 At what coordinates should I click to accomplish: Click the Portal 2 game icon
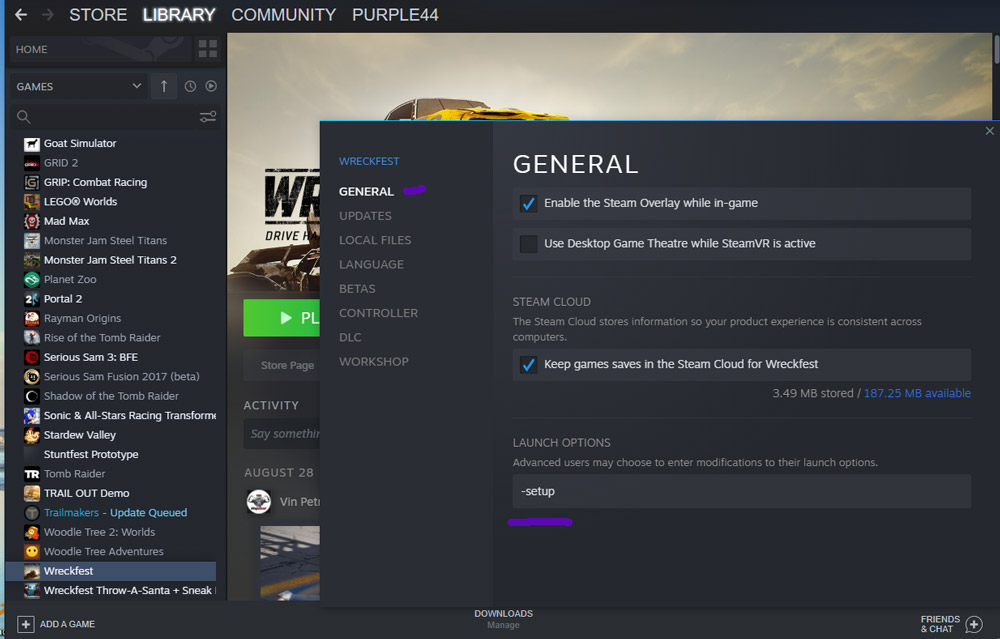[x=32, y=299]
